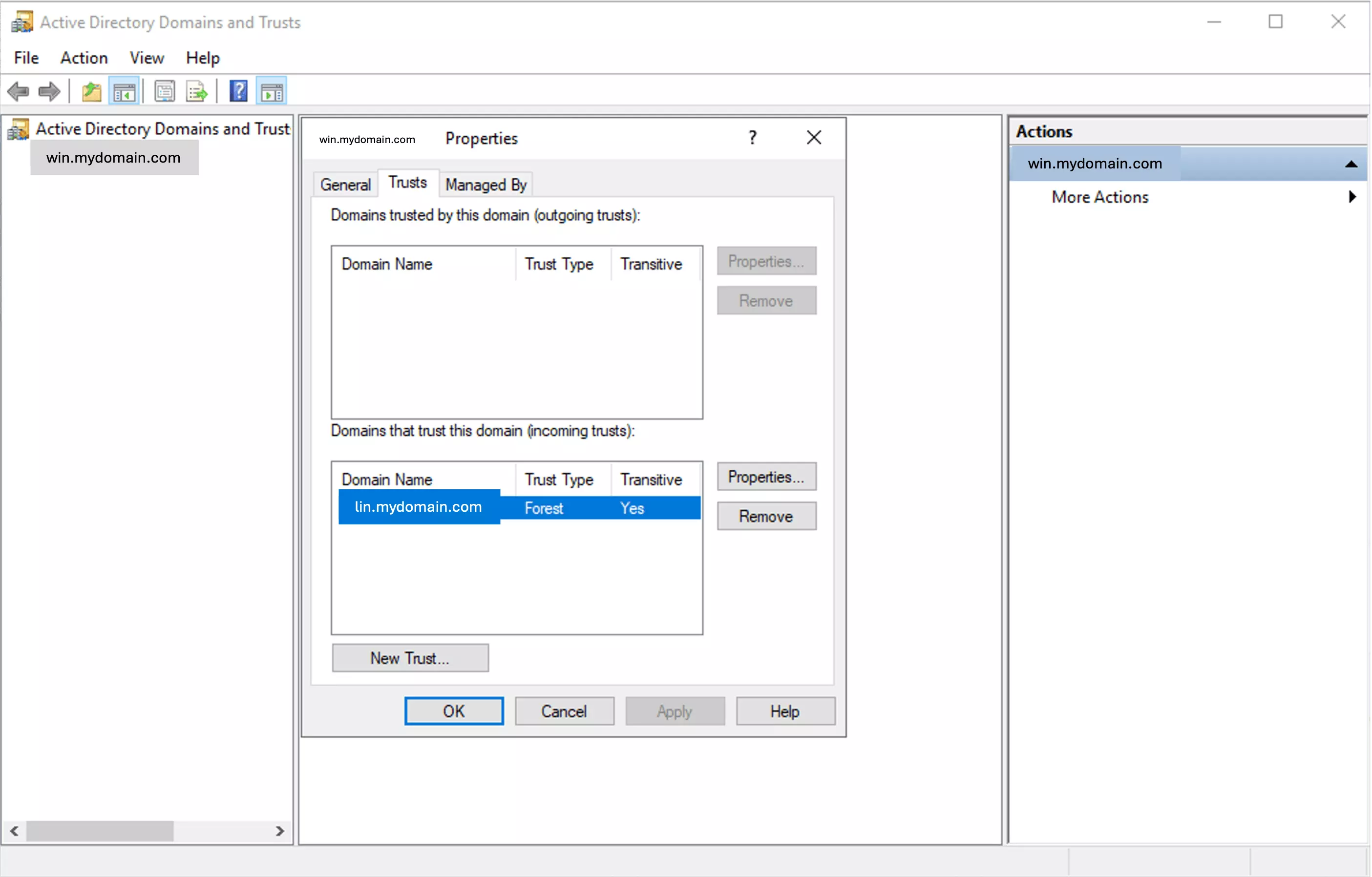Click Properties for lin.mydomain.com trust
The height and width of the screenshot is (877, 1372).
pyautogui.click(x=766, y=476)
